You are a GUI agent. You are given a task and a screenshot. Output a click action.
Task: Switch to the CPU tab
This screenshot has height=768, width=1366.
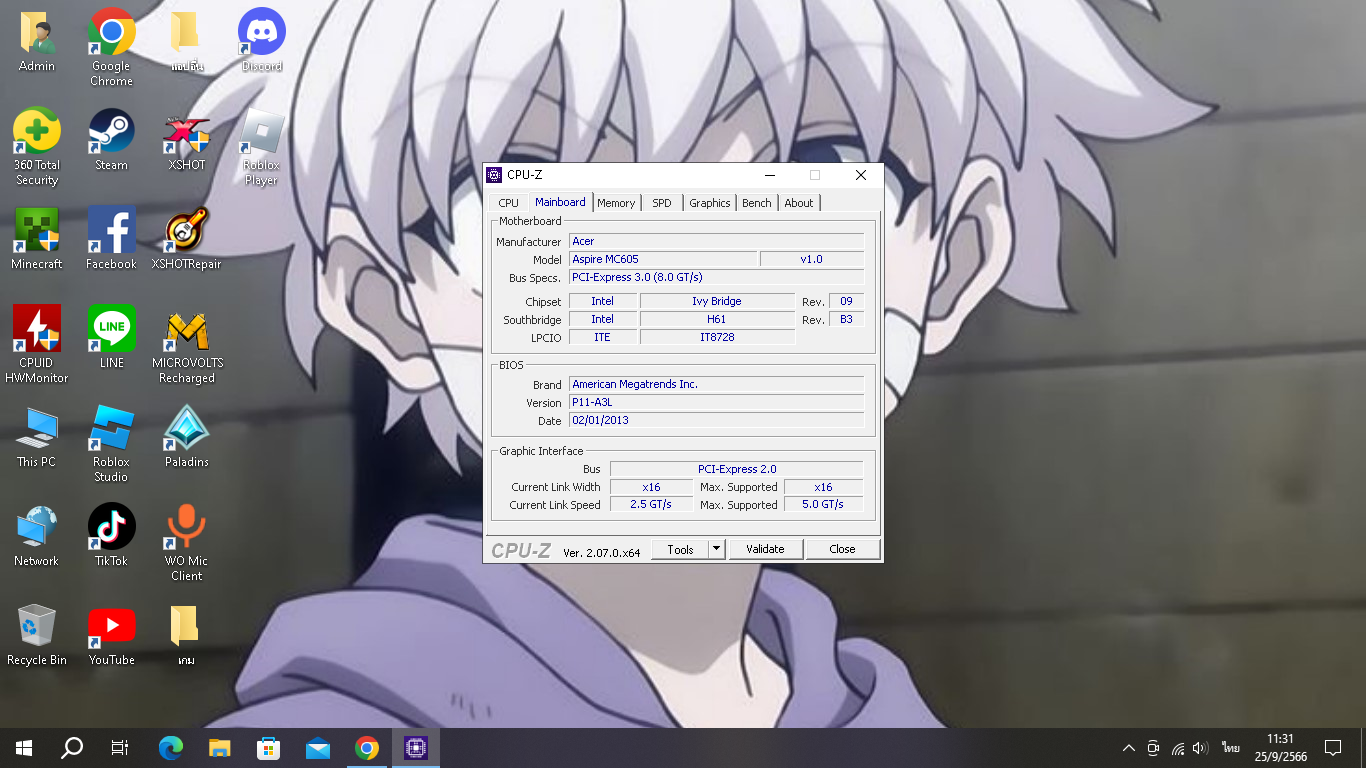[508, 203]
